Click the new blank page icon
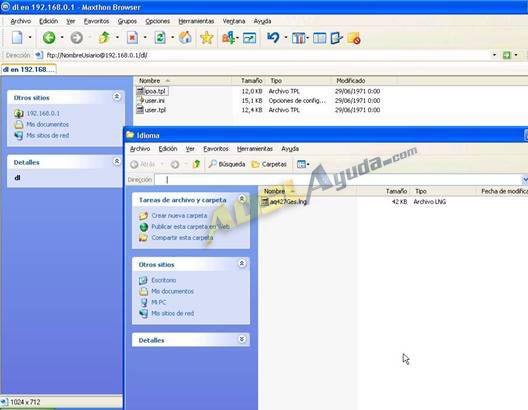The width and height of the screenshot is (528, 410). [17, 37]
